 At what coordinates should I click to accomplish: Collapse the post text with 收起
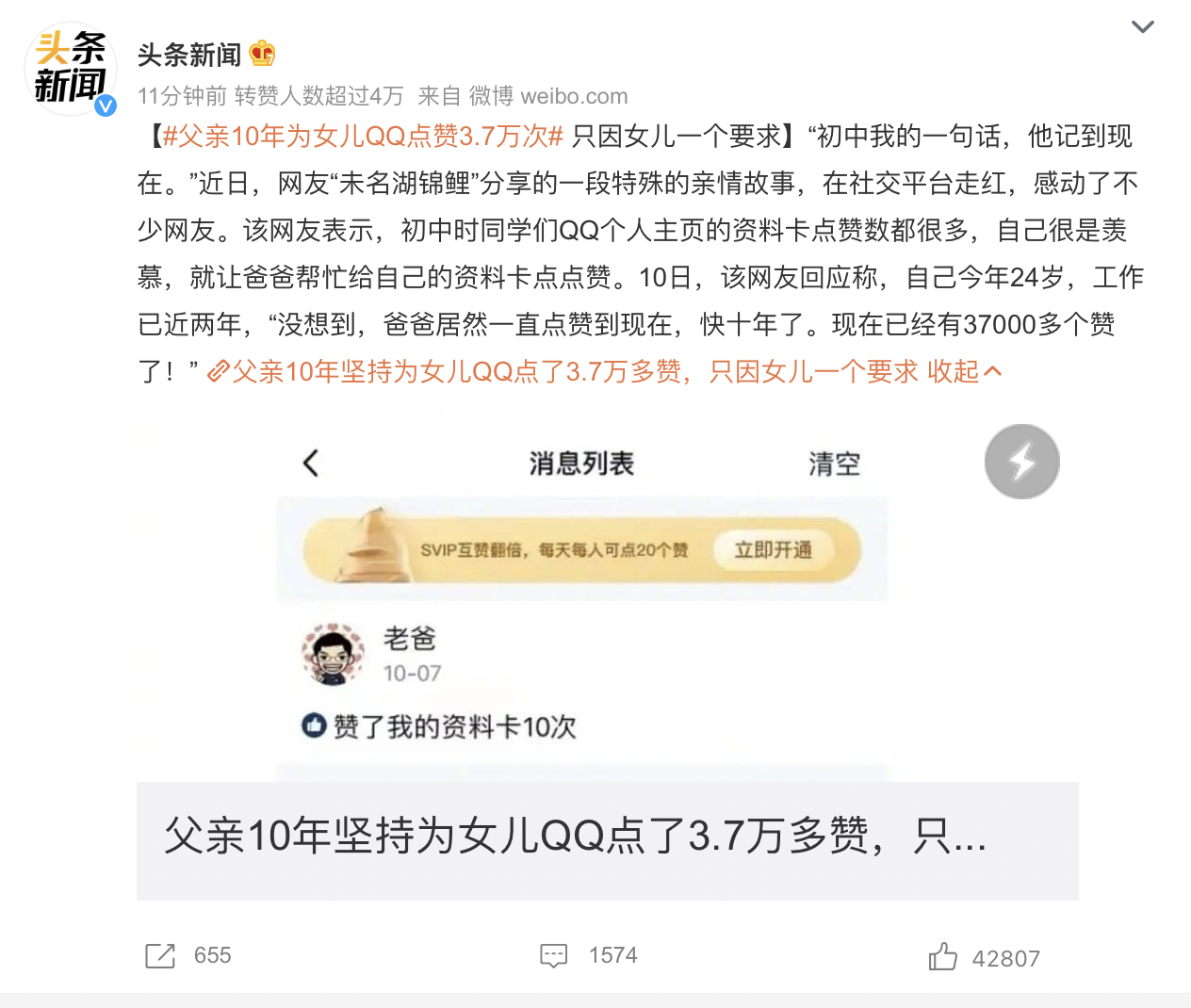964,371
